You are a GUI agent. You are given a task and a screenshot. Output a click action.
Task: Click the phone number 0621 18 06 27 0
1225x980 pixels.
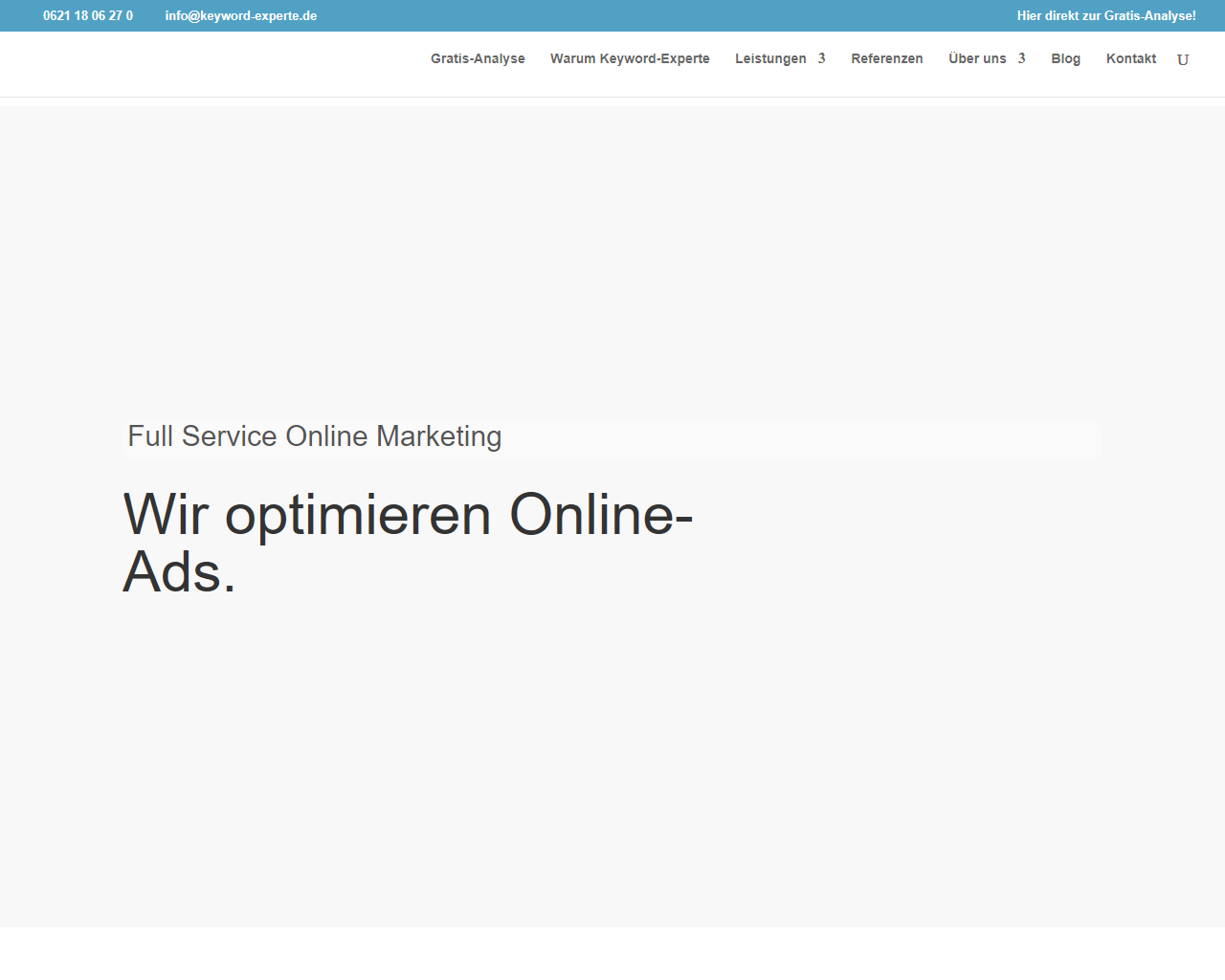[88, 15]
